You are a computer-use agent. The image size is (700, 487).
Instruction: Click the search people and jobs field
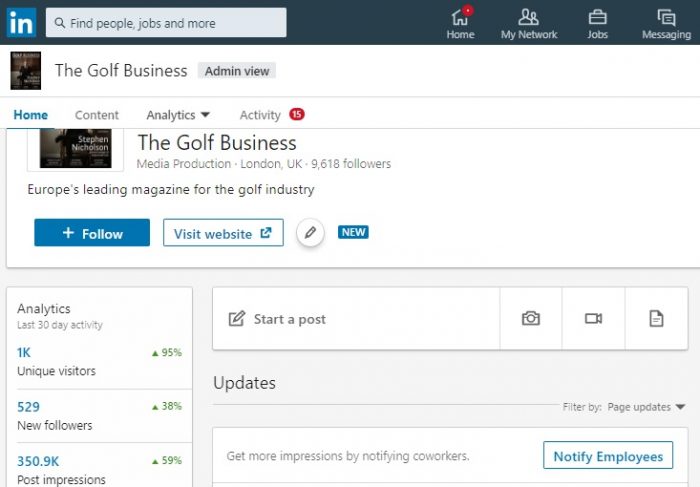click(166, 23)
